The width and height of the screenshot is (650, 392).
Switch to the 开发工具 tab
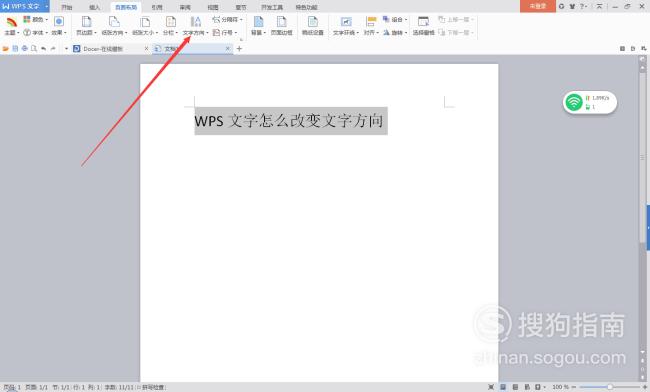pos(272,7)
